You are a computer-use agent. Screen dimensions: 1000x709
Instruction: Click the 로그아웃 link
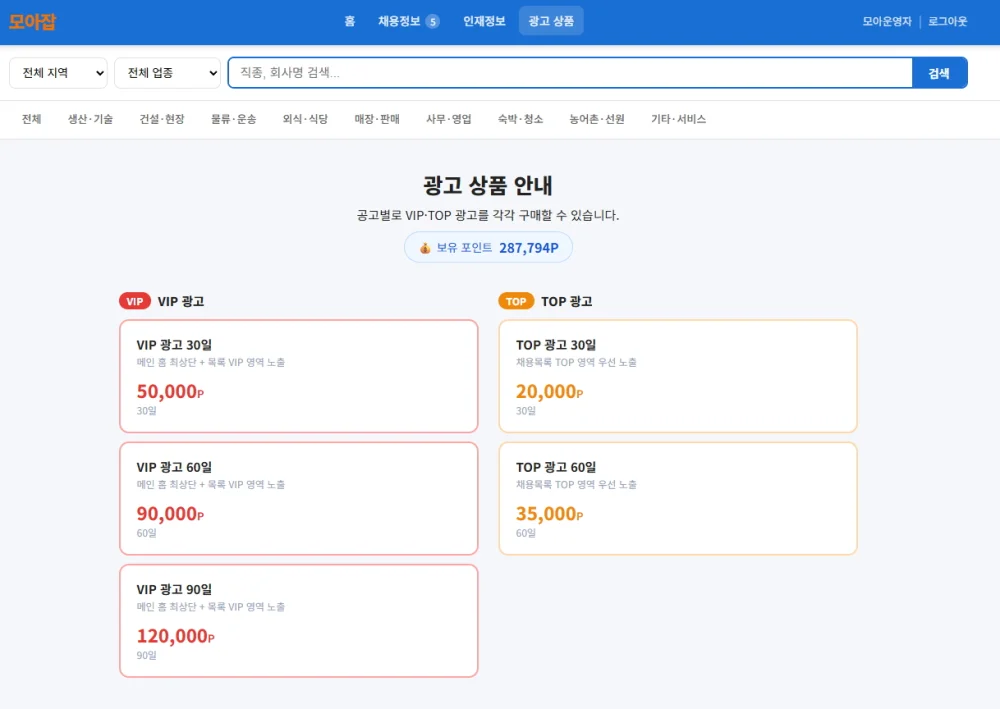click(x=947, y=21)
